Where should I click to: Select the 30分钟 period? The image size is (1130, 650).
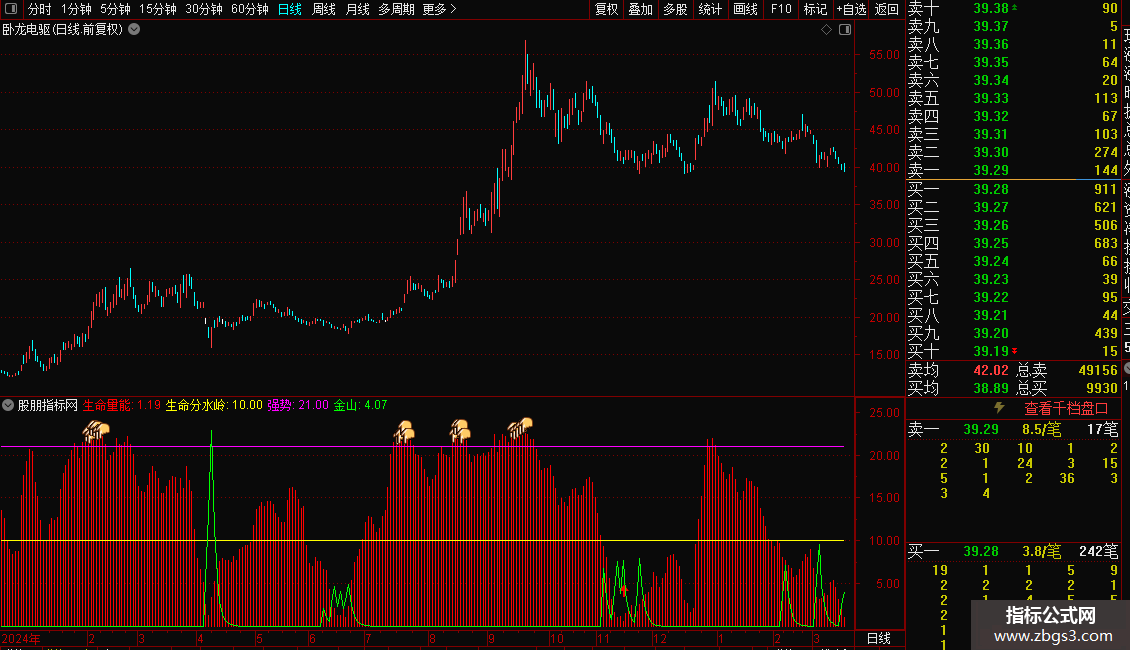click(x=204, y=9)
